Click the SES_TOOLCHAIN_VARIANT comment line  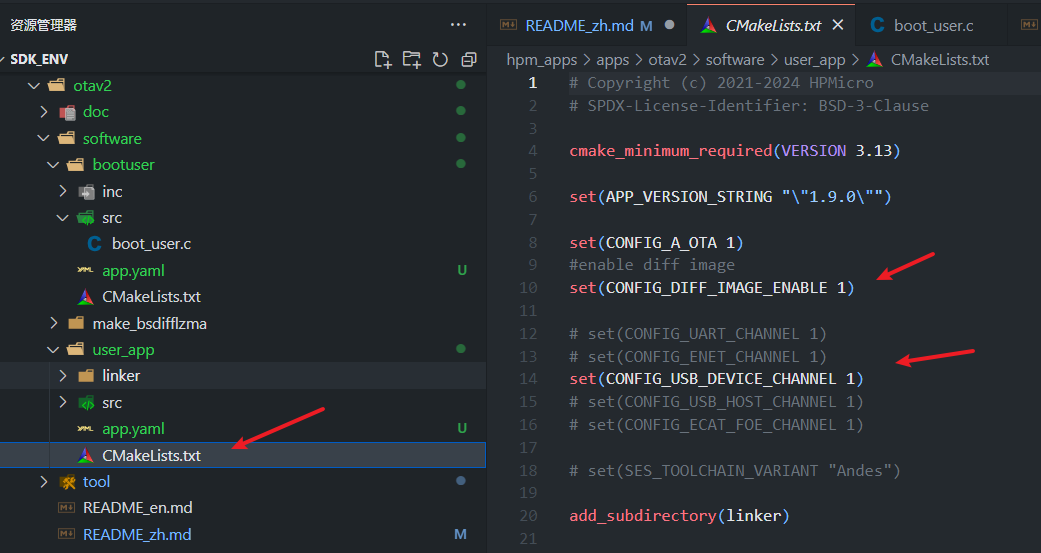[x=735, y=471]
